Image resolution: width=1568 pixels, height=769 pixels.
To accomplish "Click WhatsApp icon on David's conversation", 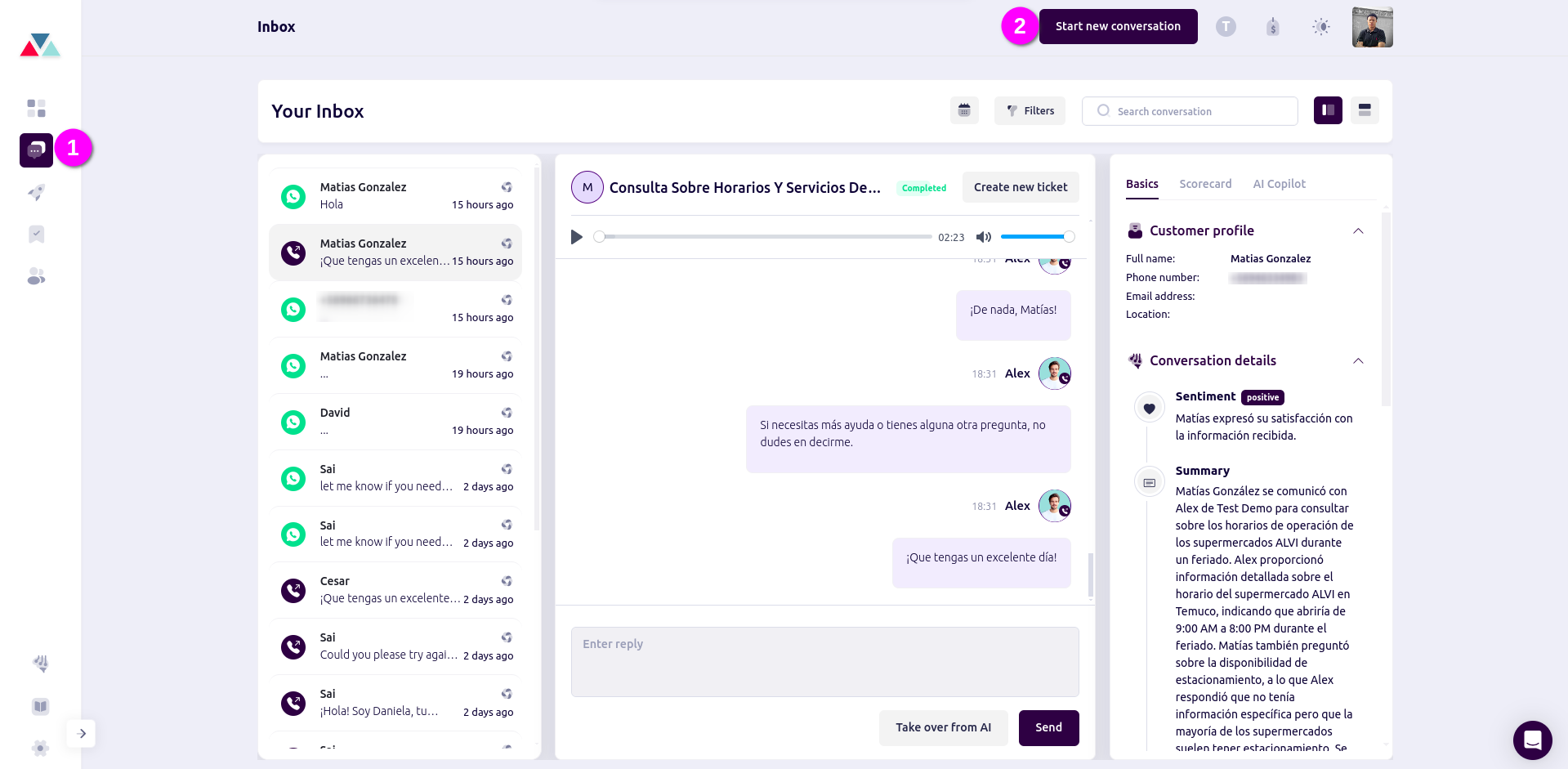I will [293, 422].
